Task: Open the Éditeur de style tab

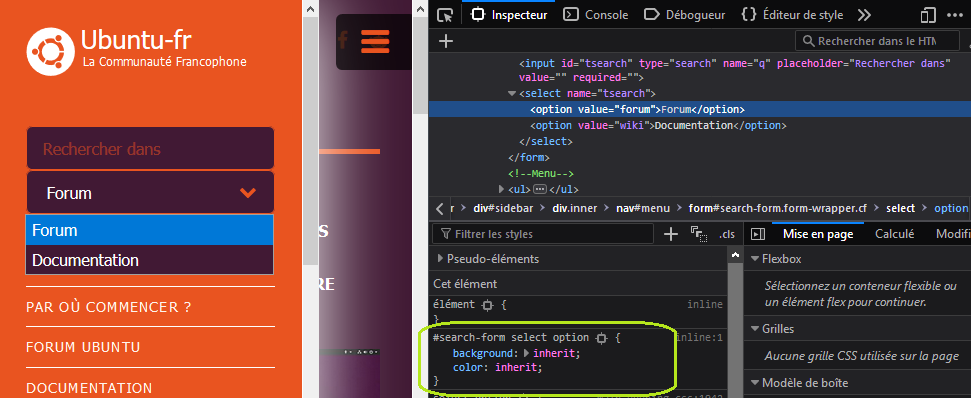Action: (792, 15)
